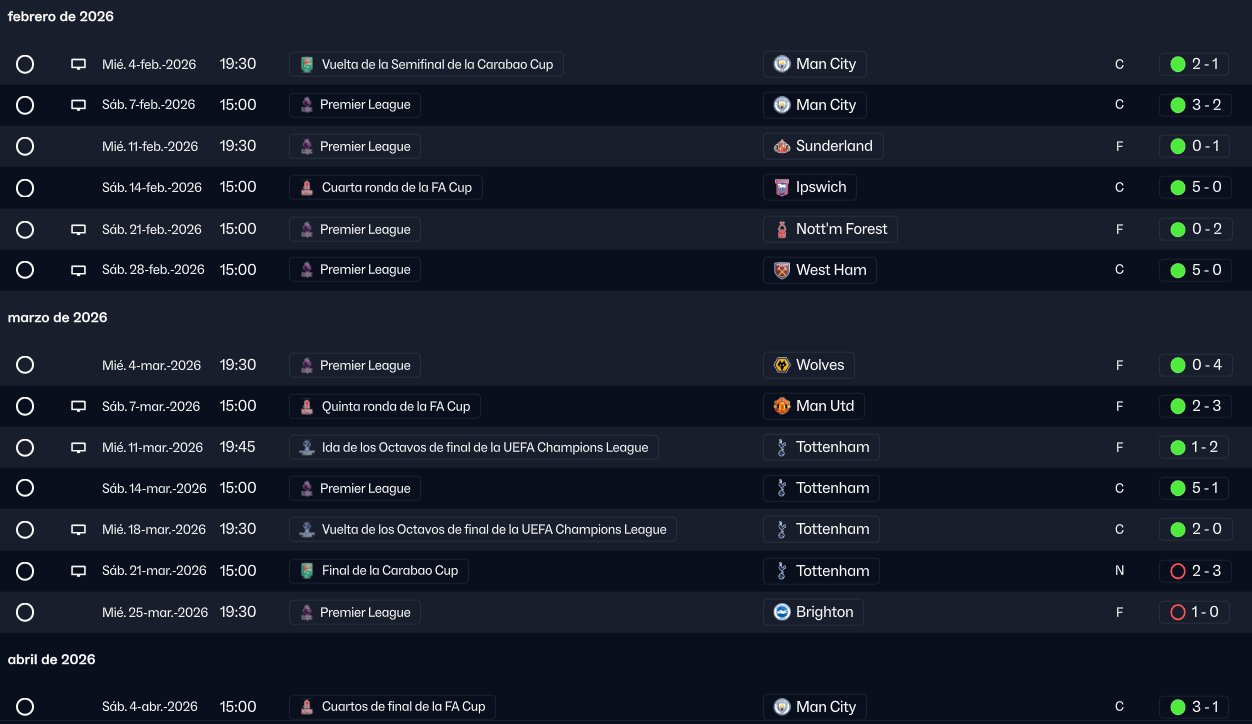This screenshot has width=1252, height=724.
Task: Select the radio circle for 4-mar Wolves match
Action: [x=25, y=365]
